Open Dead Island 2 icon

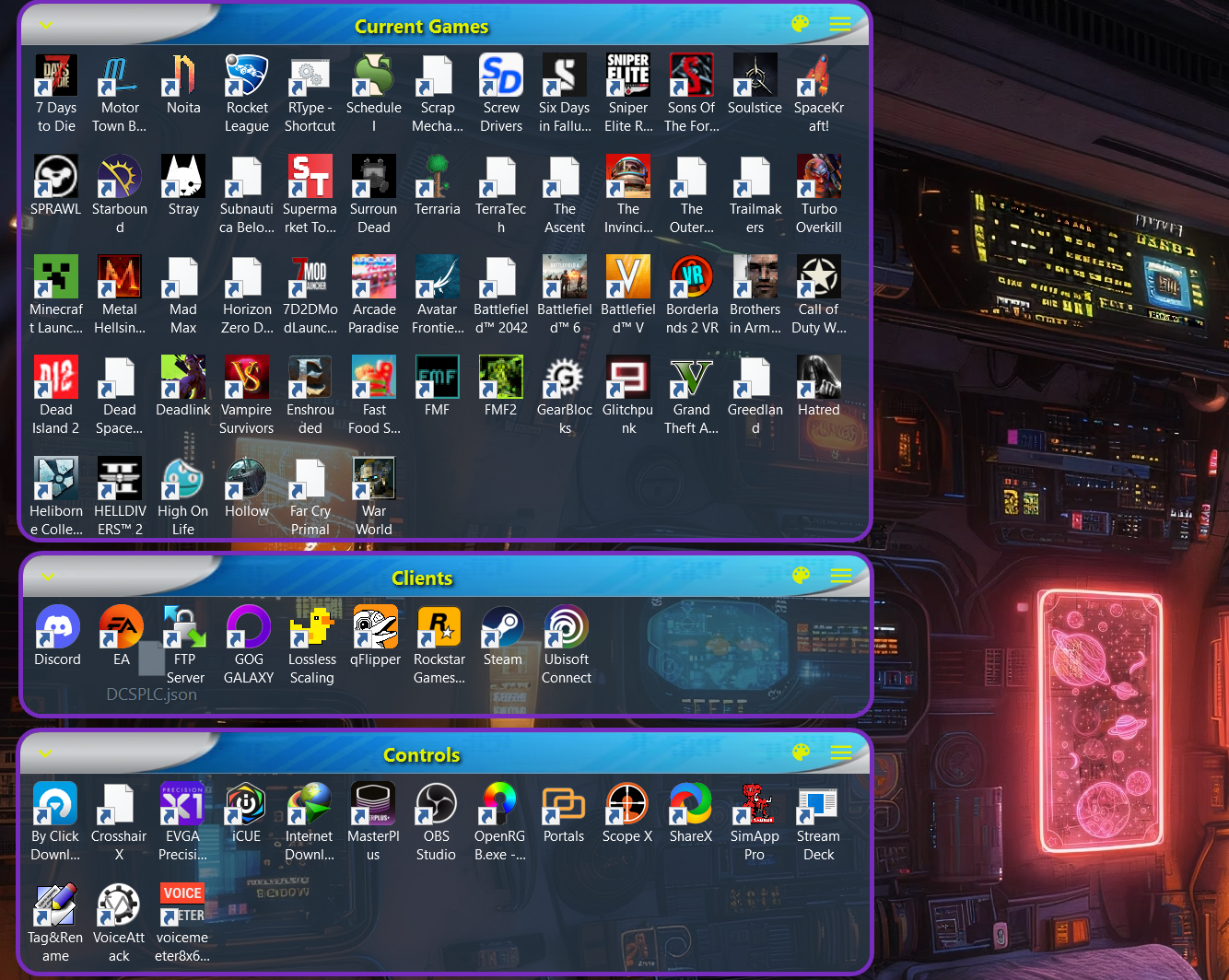coord(56,378)
